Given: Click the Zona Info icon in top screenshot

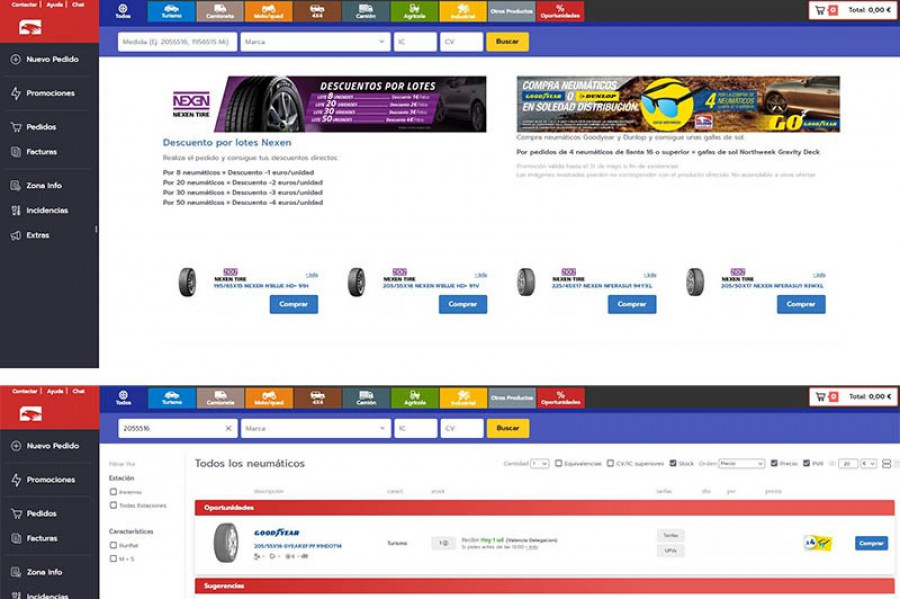Looking at the screenshot, I should pos(15,185).
